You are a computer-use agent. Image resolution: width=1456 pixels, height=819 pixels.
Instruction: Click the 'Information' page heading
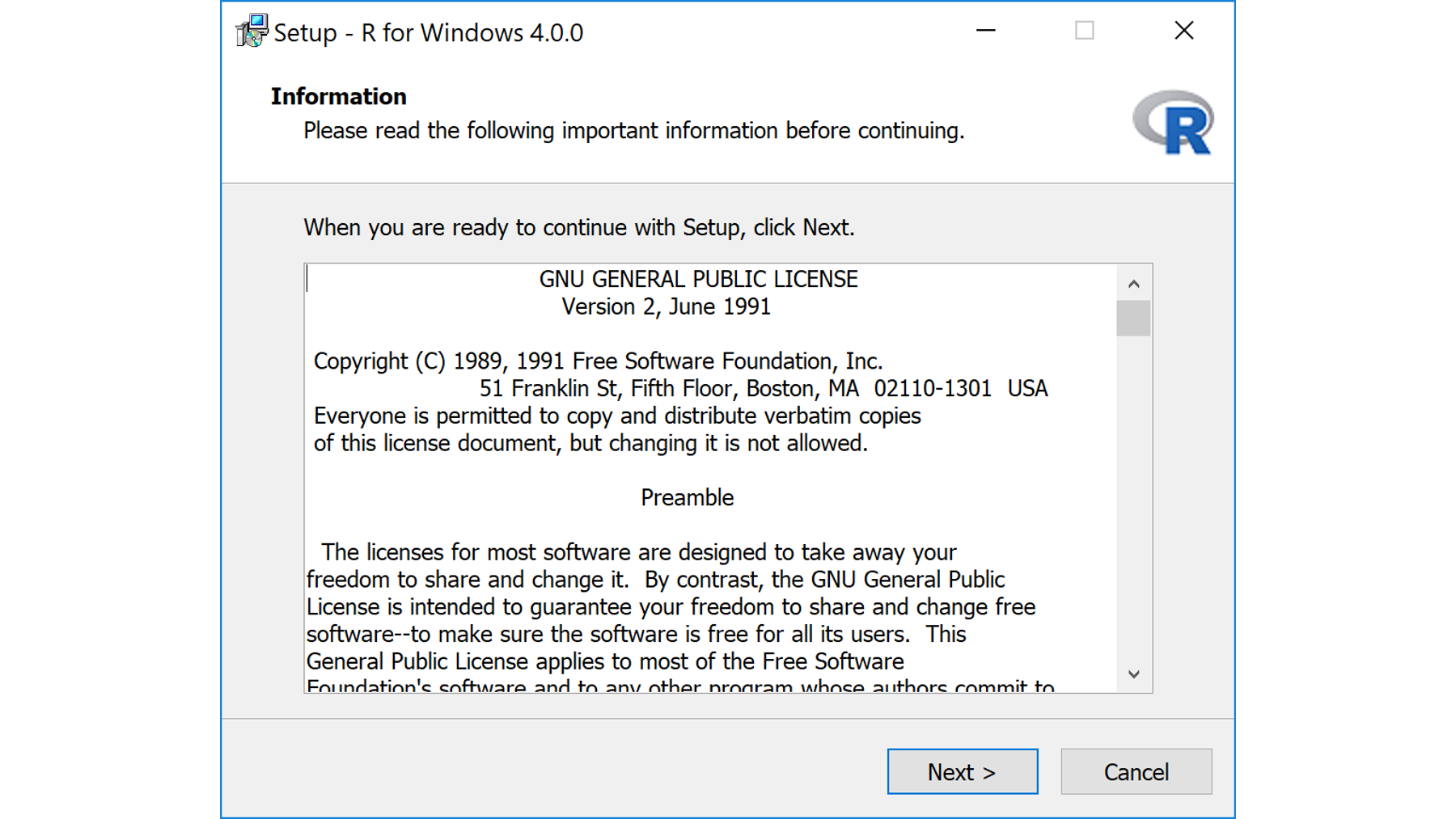pyautogui.click(x=338, y=96)
